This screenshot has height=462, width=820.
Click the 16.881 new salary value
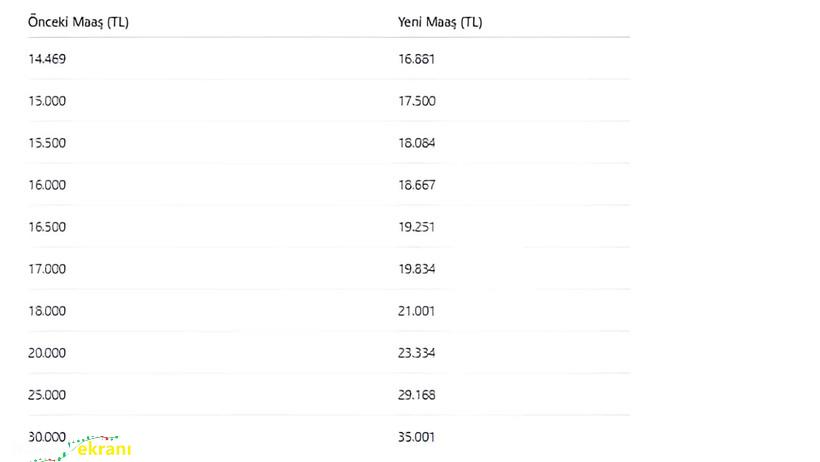pos(417,59)
